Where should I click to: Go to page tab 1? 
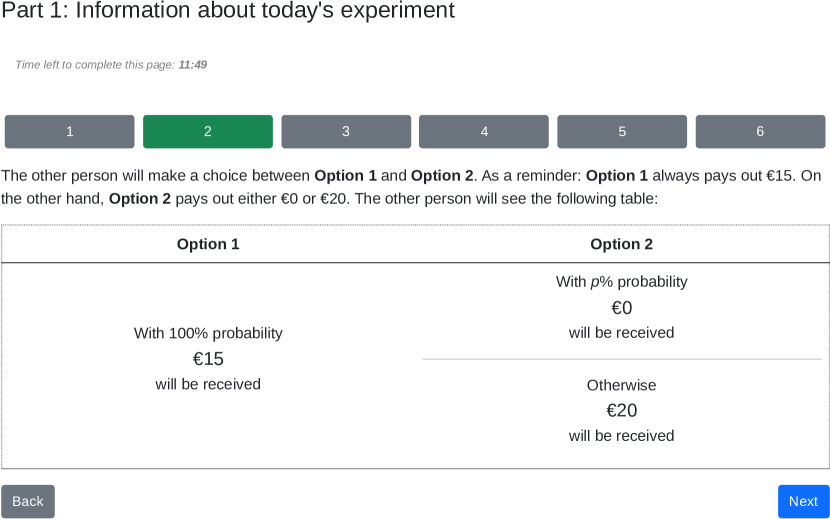(x=69, y=131)
